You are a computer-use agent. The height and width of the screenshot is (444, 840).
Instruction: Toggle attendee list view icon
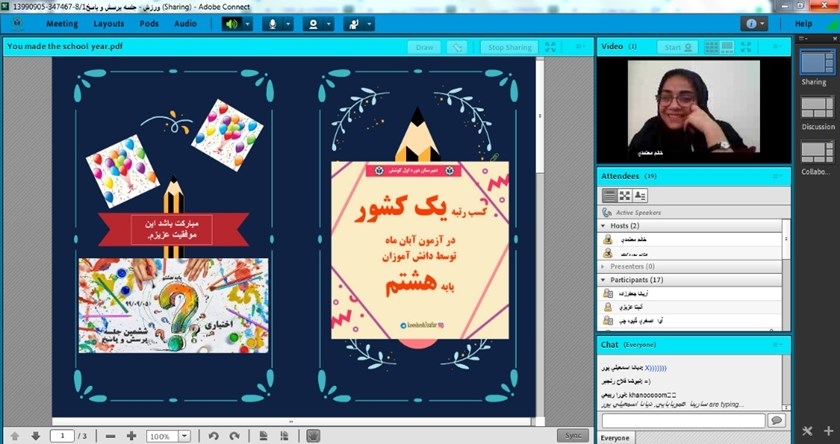608,194
